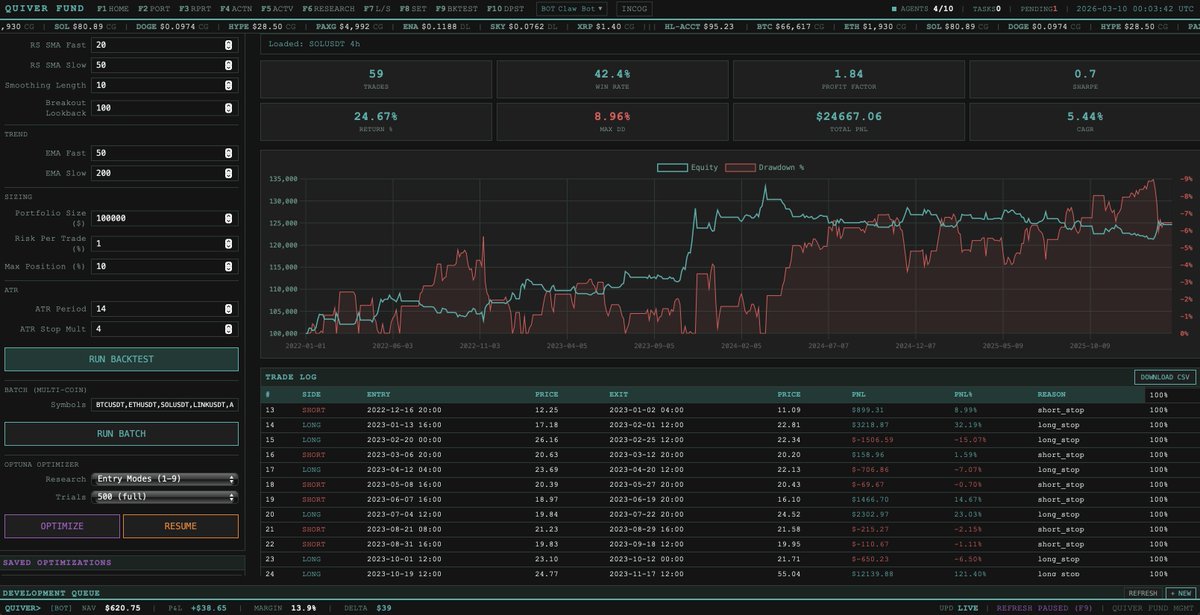This screenshot has width=1200, height=615.
Task: Click the ENTRY column header in trade log
Action: tap(379, 394)
